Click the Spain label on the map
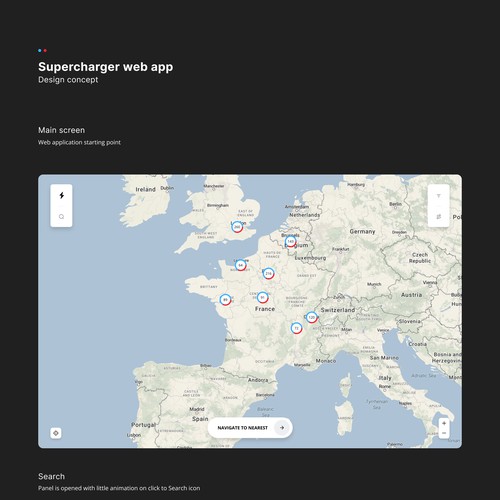Image resolution: width=500 pixels, height=500 pixels. pos(200,419)
